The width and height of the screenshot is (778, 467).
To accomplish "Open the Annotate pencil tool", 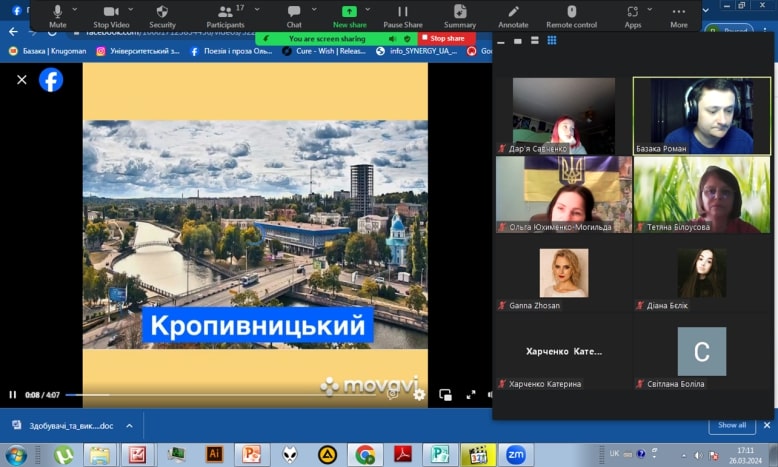I will click(x=513, y=14).
